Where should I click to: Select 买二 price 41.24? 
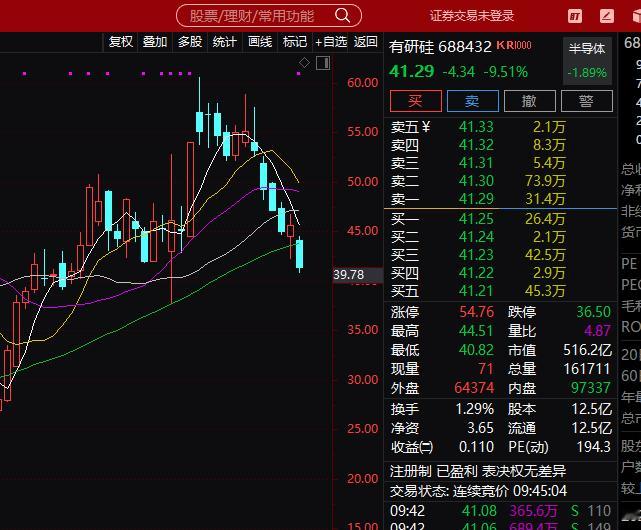pyautogui.click(x=476, y=237)
